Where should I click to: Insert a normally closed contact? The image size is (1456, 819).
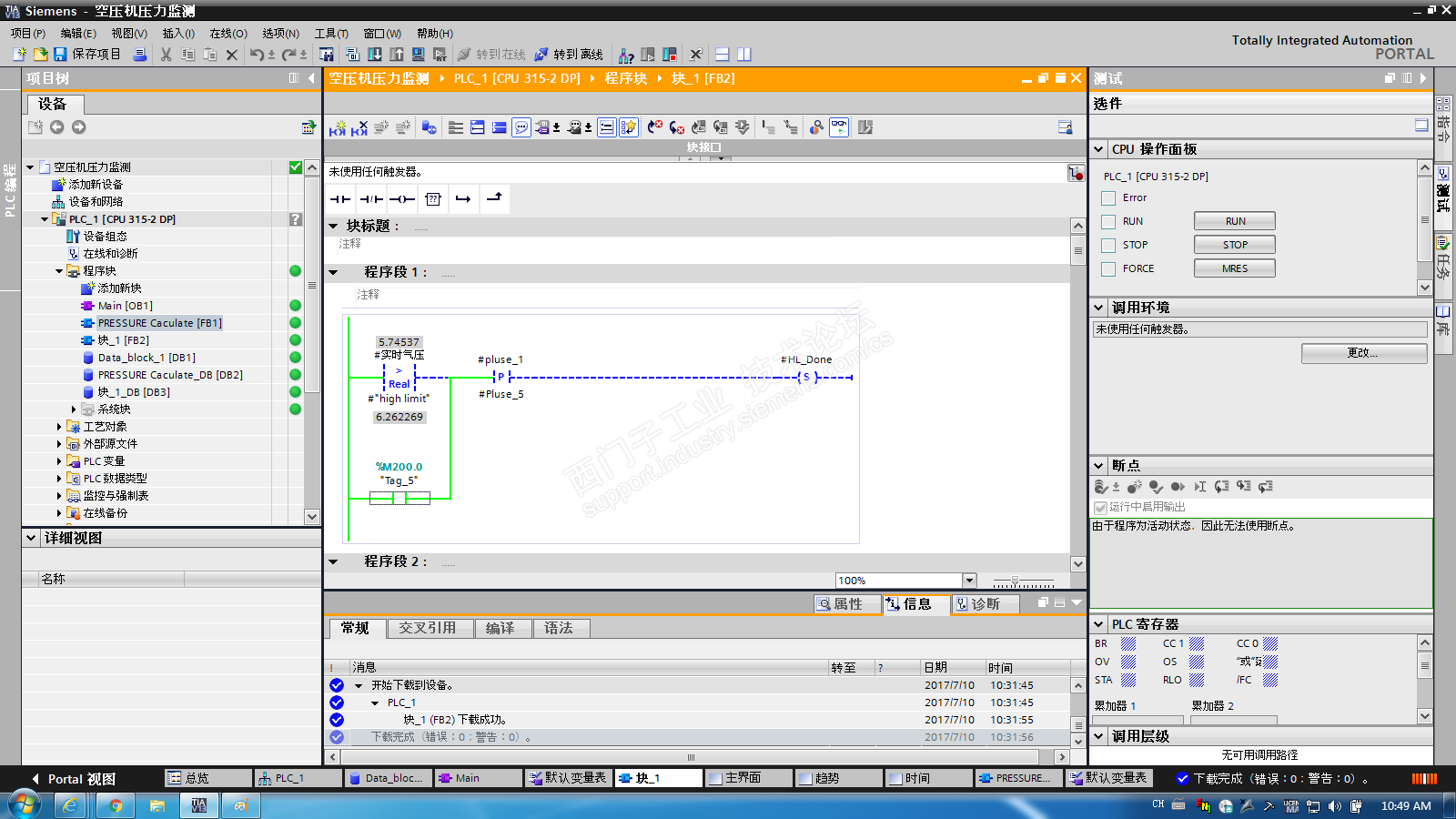(371, 198)
